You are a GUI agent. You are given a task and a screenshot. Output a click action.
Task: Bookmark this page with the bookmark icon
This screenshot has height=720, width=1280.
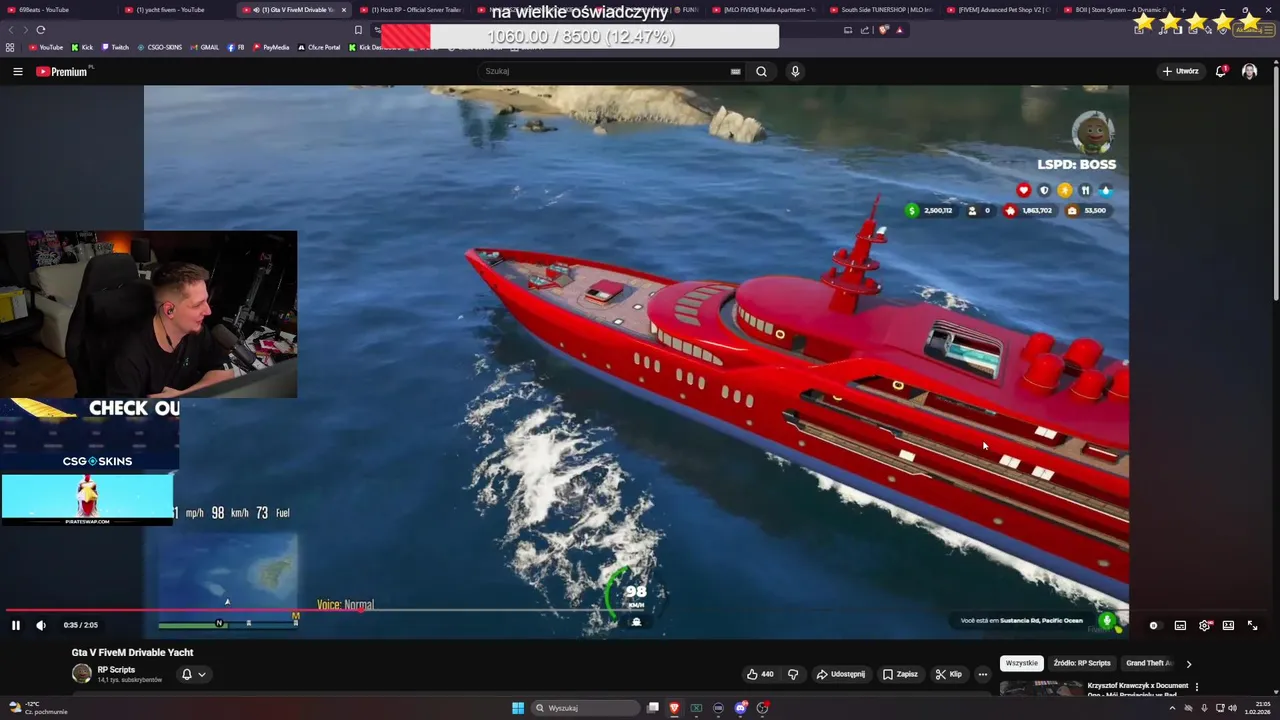click(358, 30)
